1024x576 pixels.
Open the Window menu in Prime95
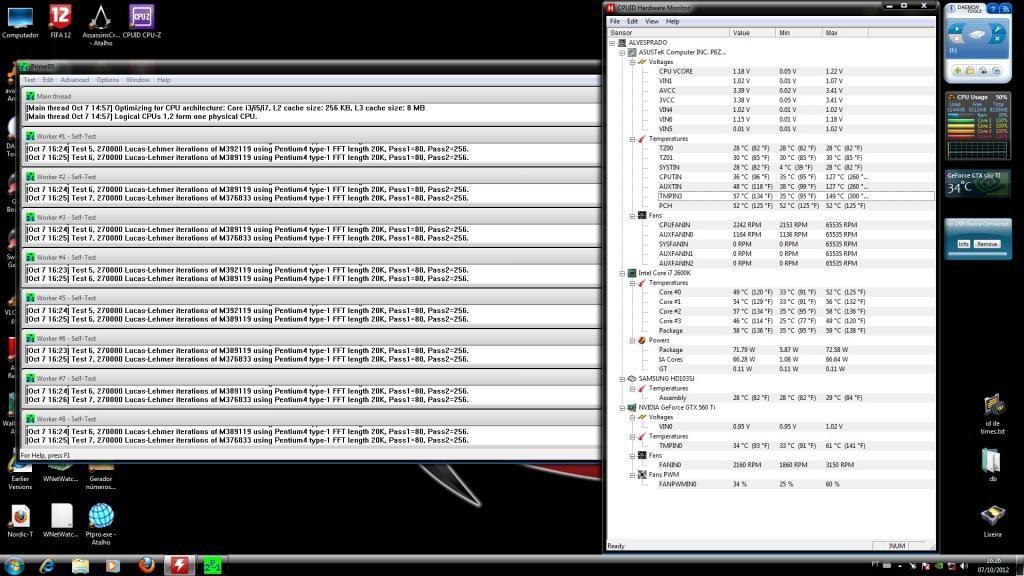coord(138,80)
